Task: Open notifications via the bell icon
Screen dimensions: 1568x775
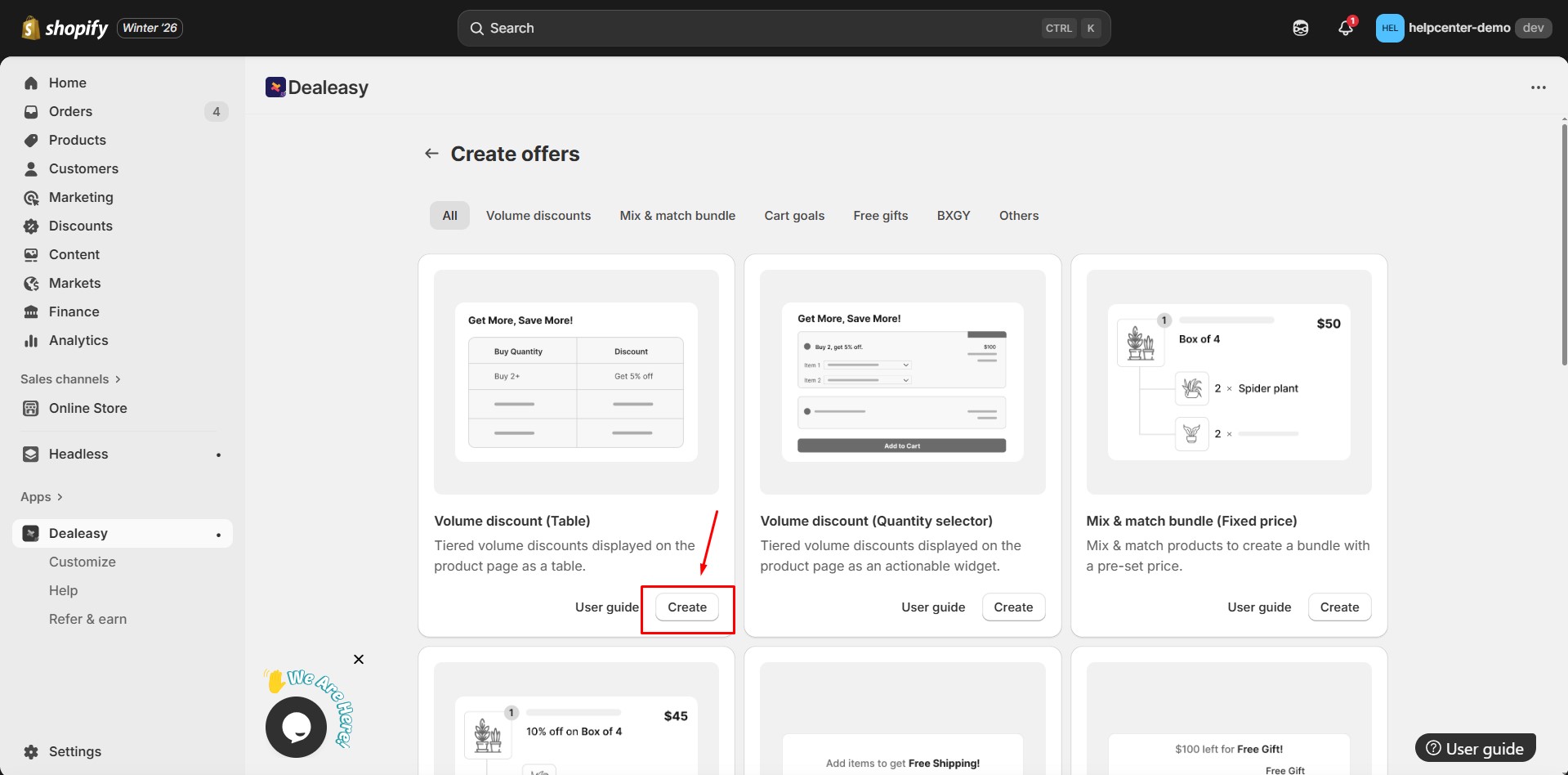Action: [1344, 28]
